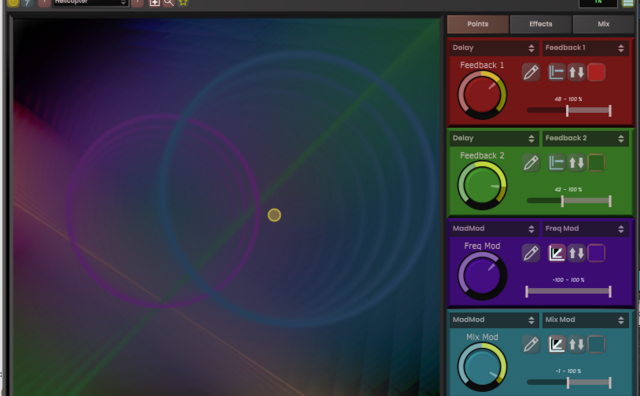Click the Feedback 1 range slider handle
Screen dimensions: 640x396
click(x=567, y=111)
